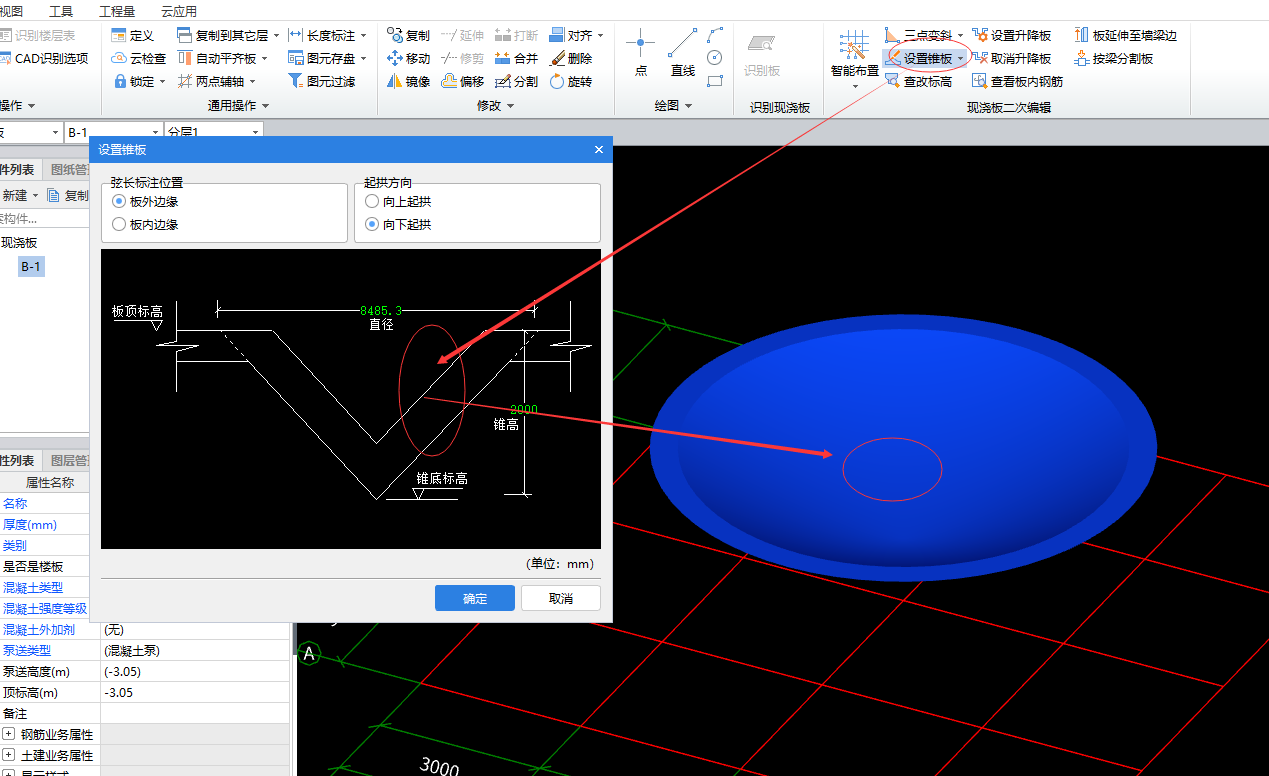Click 设置锥板 set cone slab tool

point(918,58)
